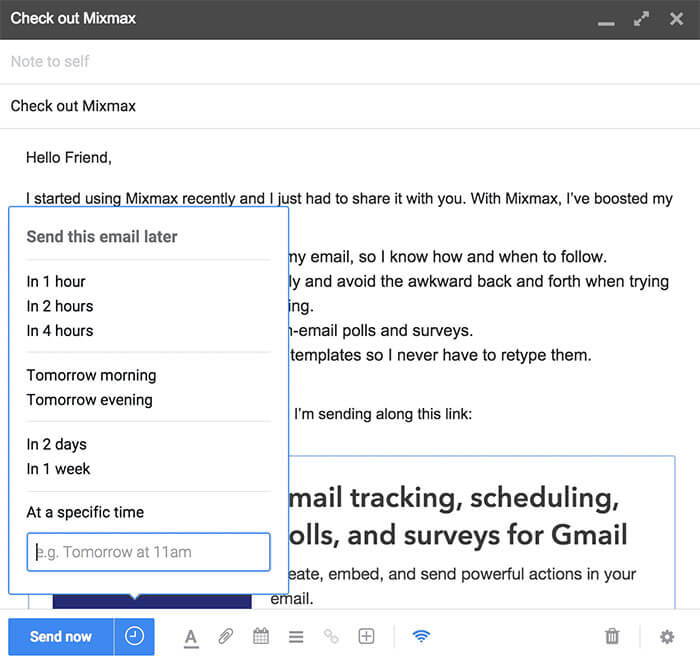Expand compose window to full screen
This screenshot has width=700, height=665.
point(641,19)
